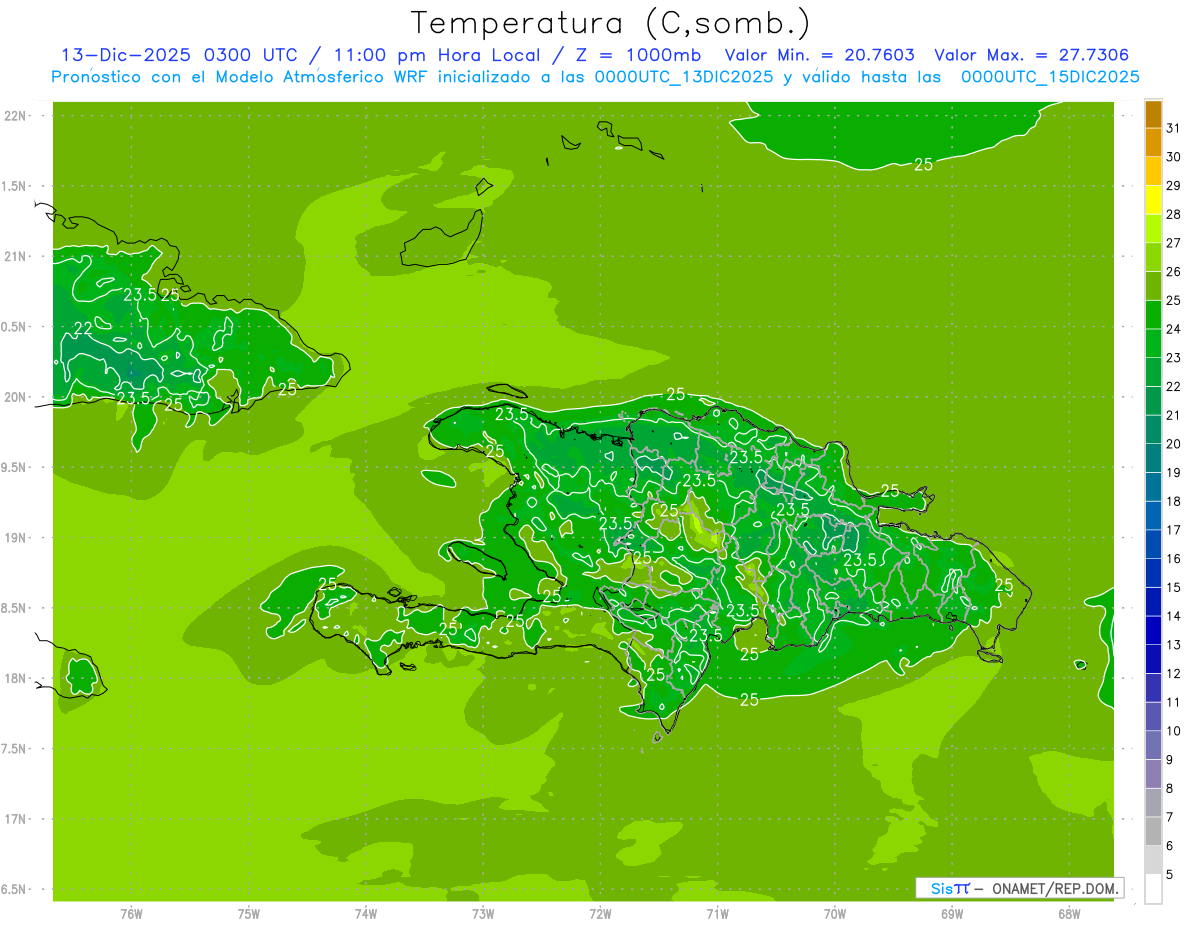
Task: Click the 24 value on the color scale
Action: [x=1173, y=329]
